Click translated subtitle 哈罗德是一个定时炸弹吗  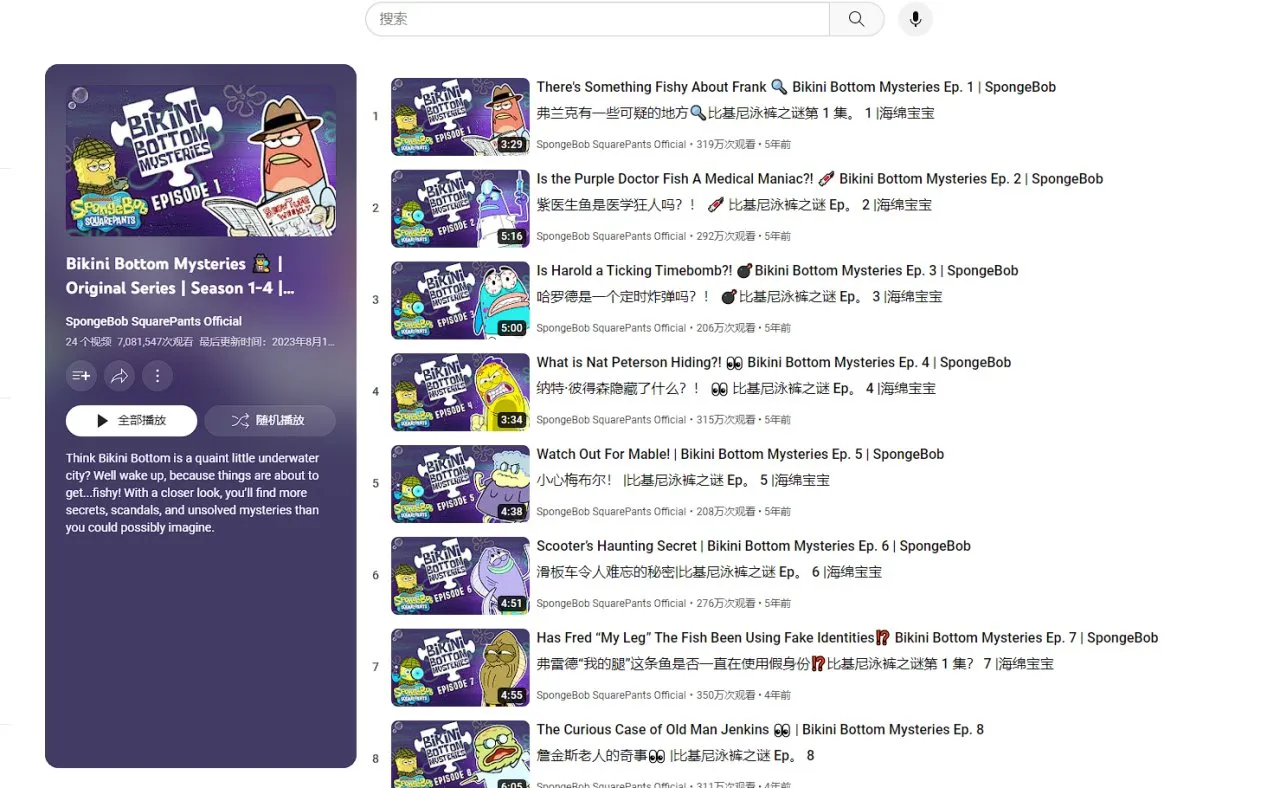click(739, 297)
